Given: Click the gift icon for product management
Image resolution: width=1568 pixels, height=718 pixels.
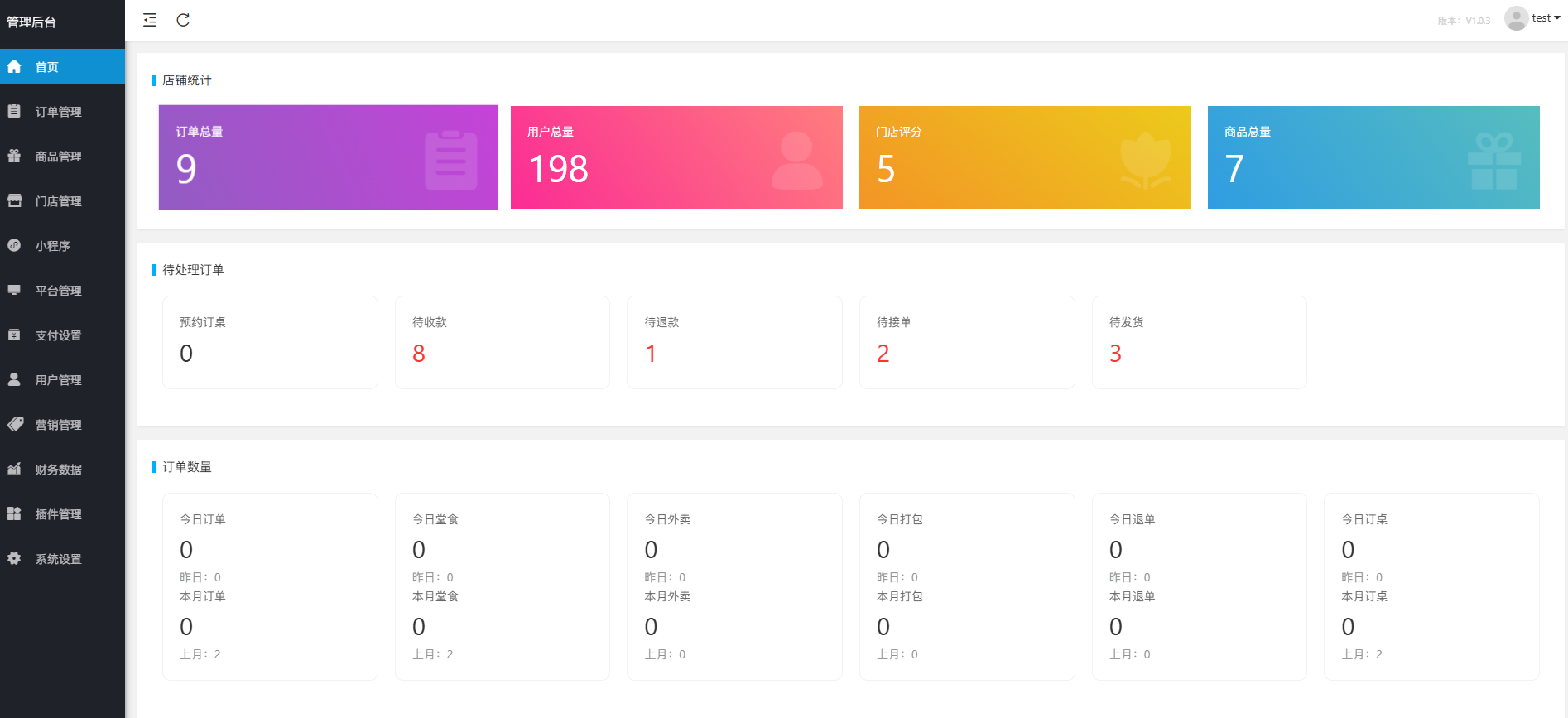Looking at the screenshot, I should [x=15, y=156].
